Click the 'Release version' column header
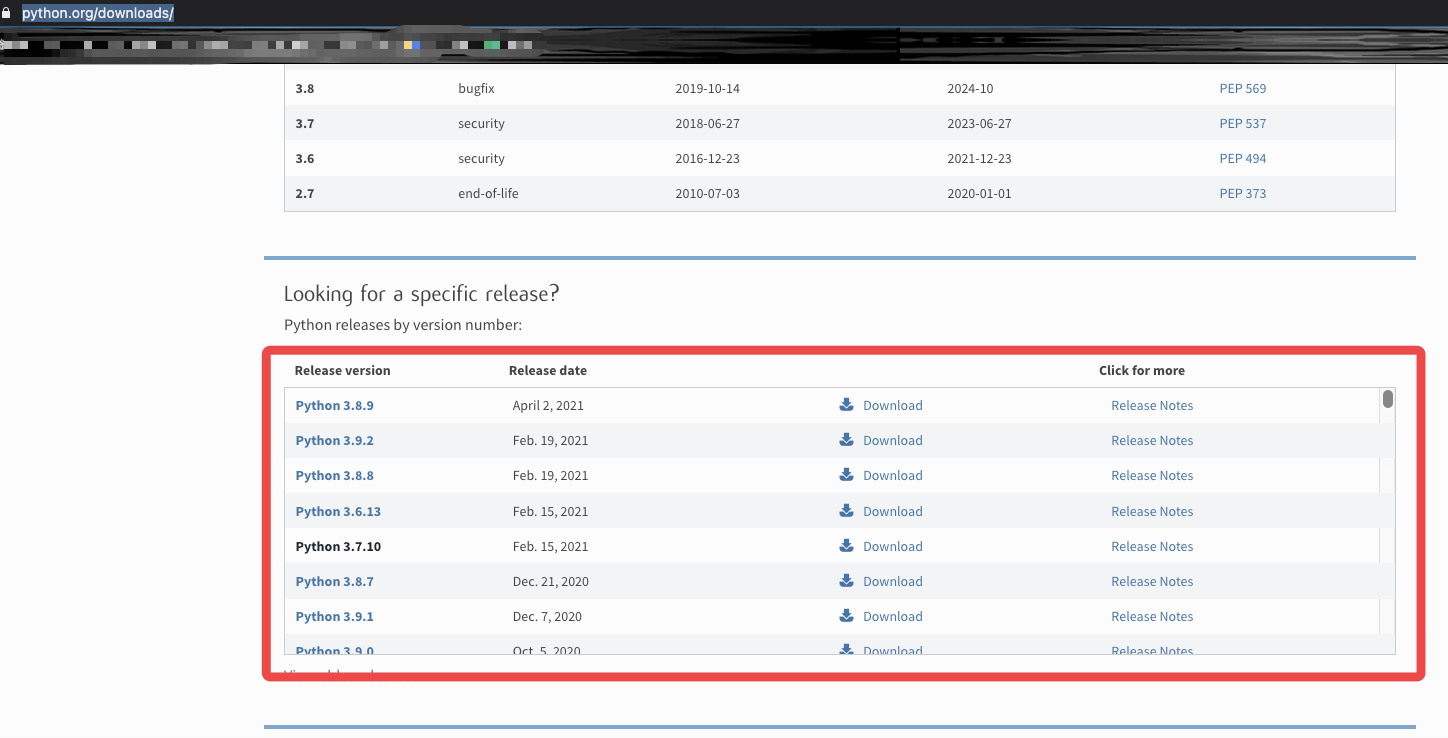This screenshot has width=1448, height=738. pos(342,370)
